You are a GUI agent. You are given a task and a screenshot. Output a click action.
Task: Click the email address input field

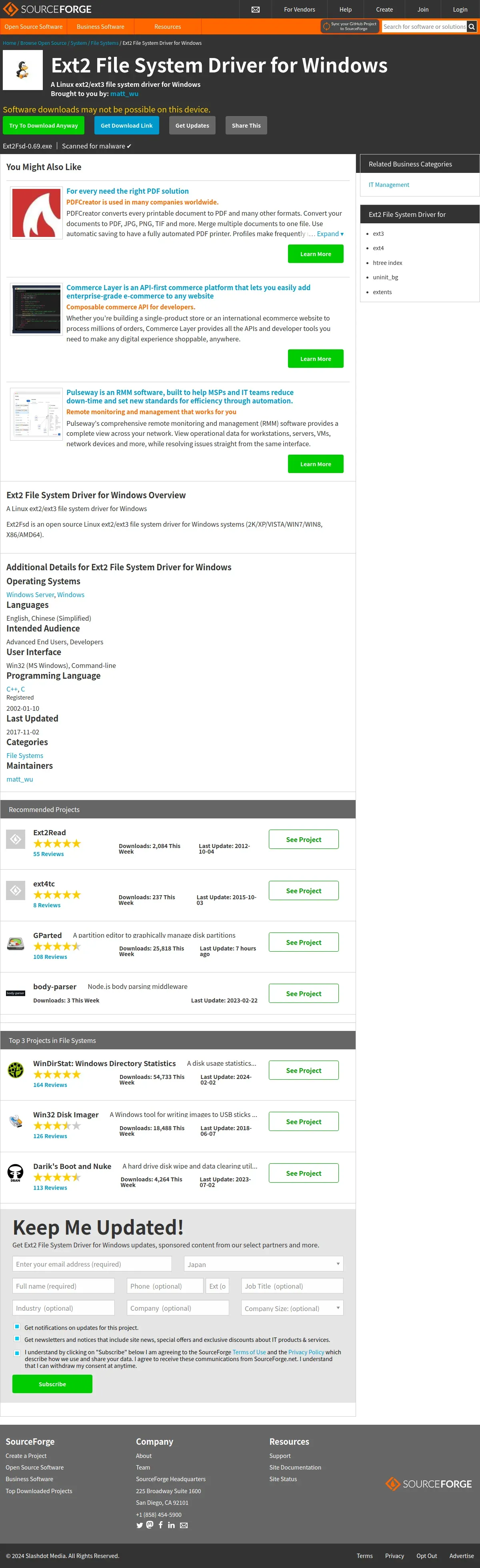pos(92,1264)
